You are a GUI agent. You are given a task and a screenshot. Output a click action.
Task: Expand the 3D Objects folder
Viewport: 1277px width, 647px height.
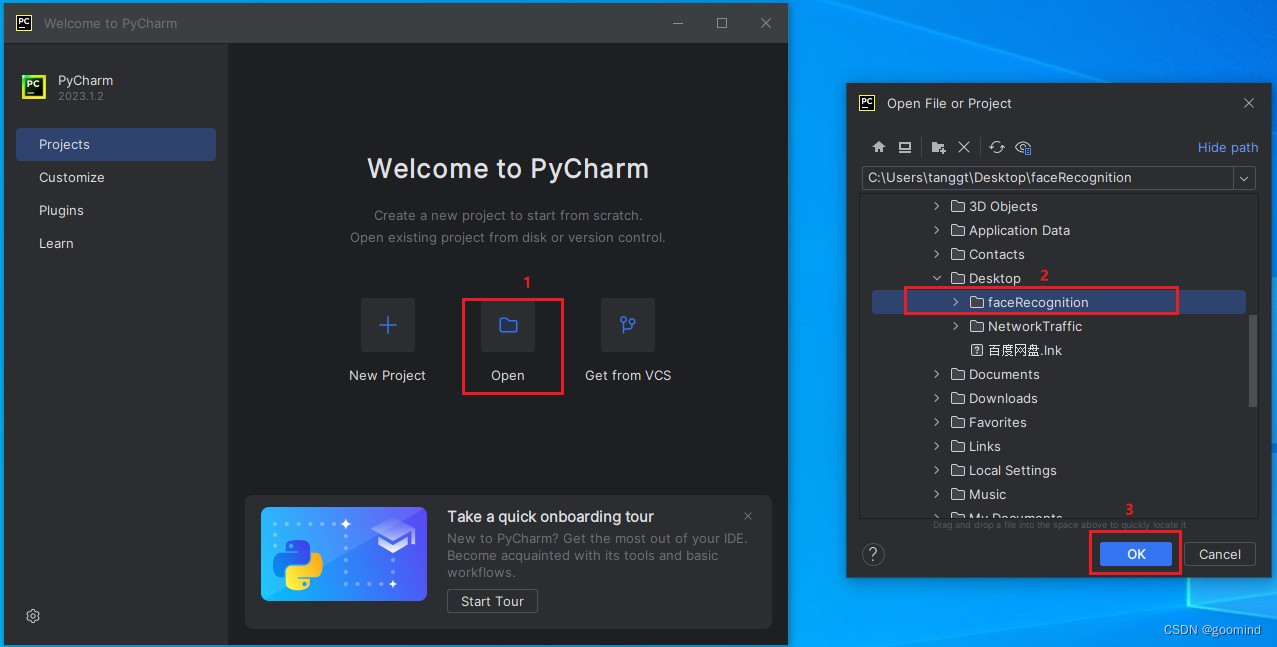[x=937, y=206]
